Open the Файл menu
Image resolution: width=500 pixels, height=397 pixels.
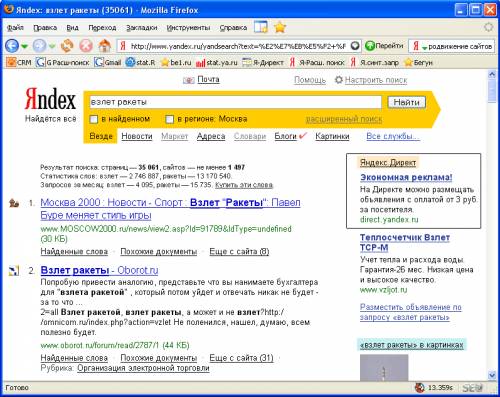coord(15,28)
